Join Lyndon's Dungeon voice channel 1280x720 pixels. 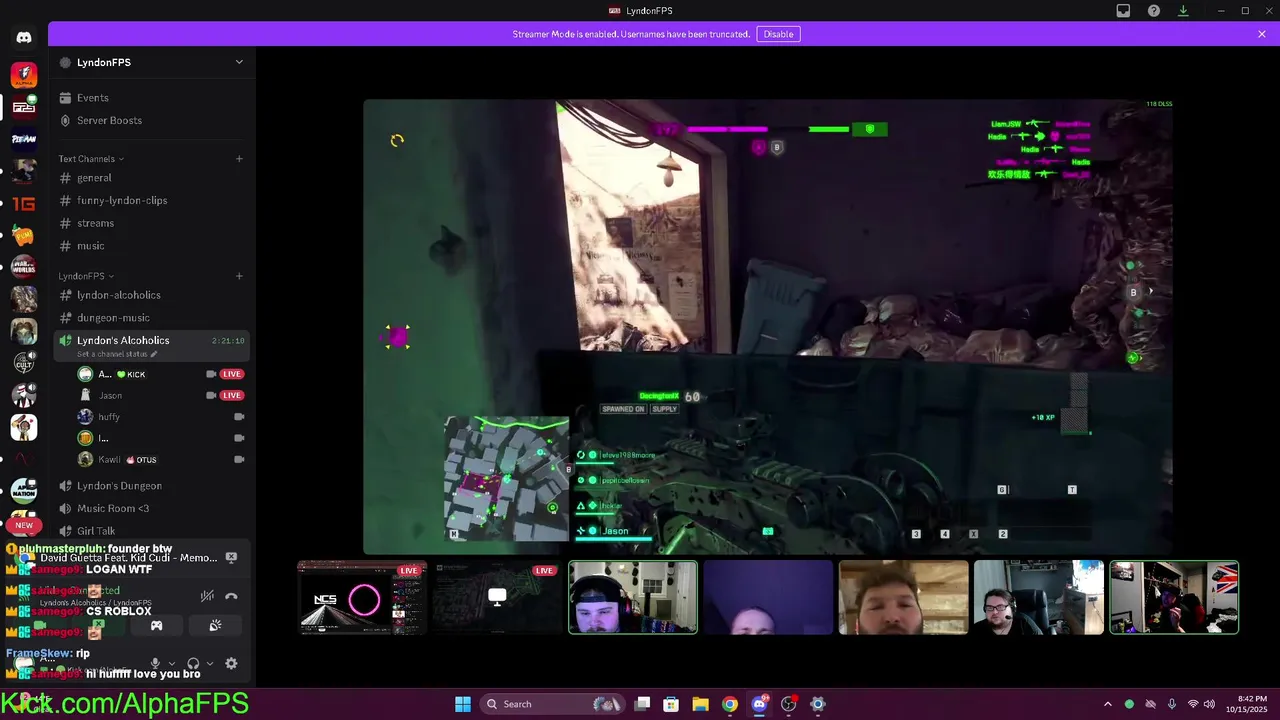[152, 486]
